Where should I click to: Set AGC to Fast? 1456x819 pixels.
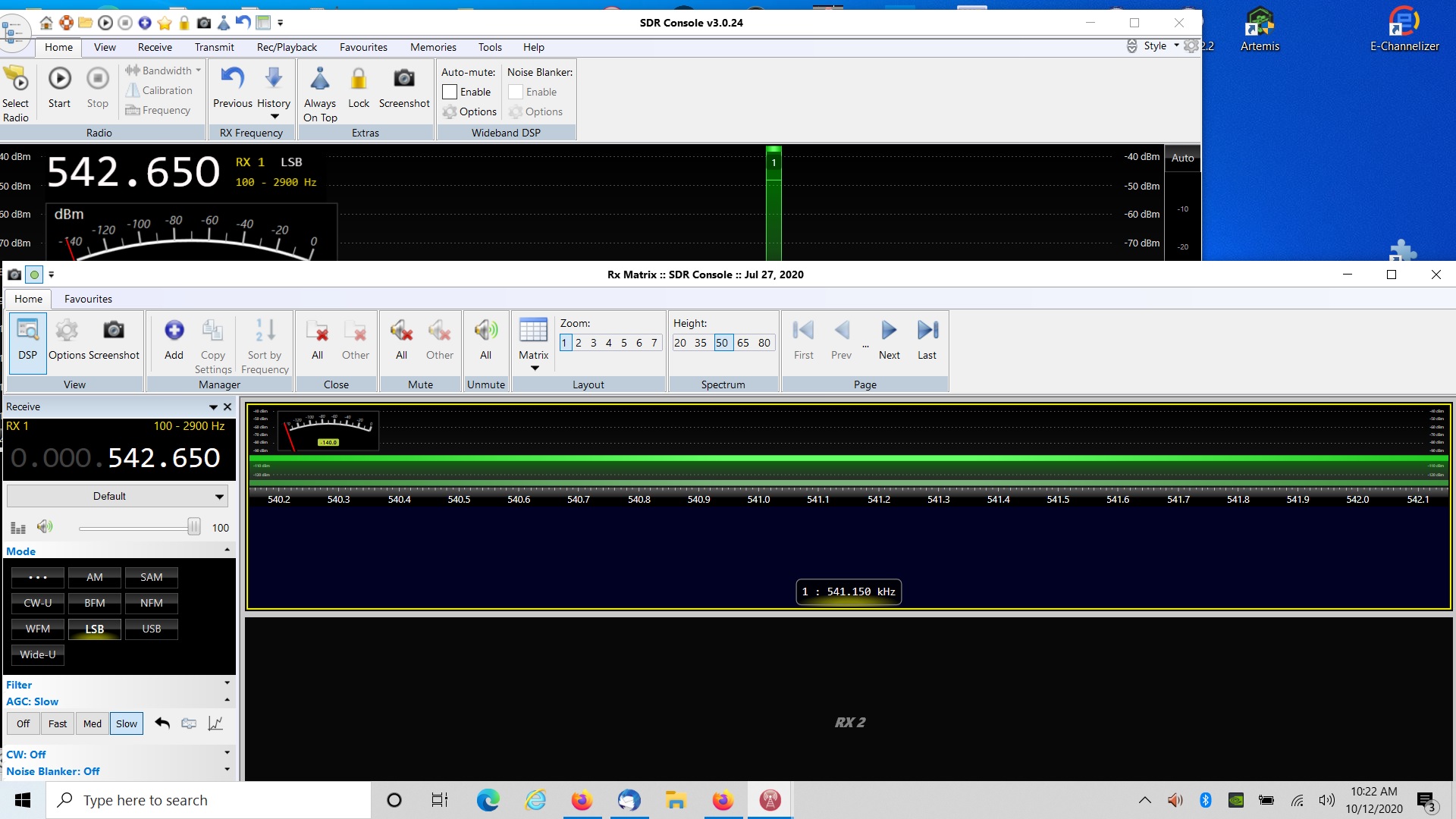pos(58,723)
